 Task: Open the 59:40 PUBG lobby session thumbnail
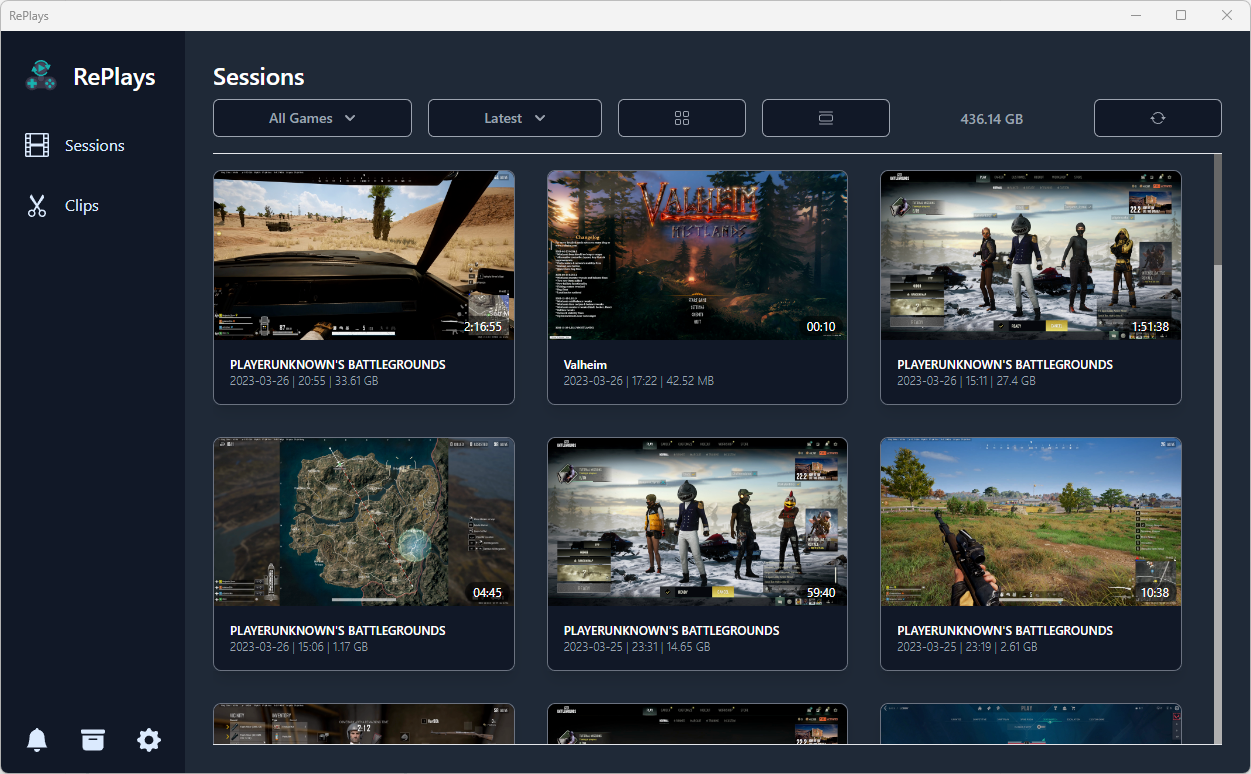(697, 521)
